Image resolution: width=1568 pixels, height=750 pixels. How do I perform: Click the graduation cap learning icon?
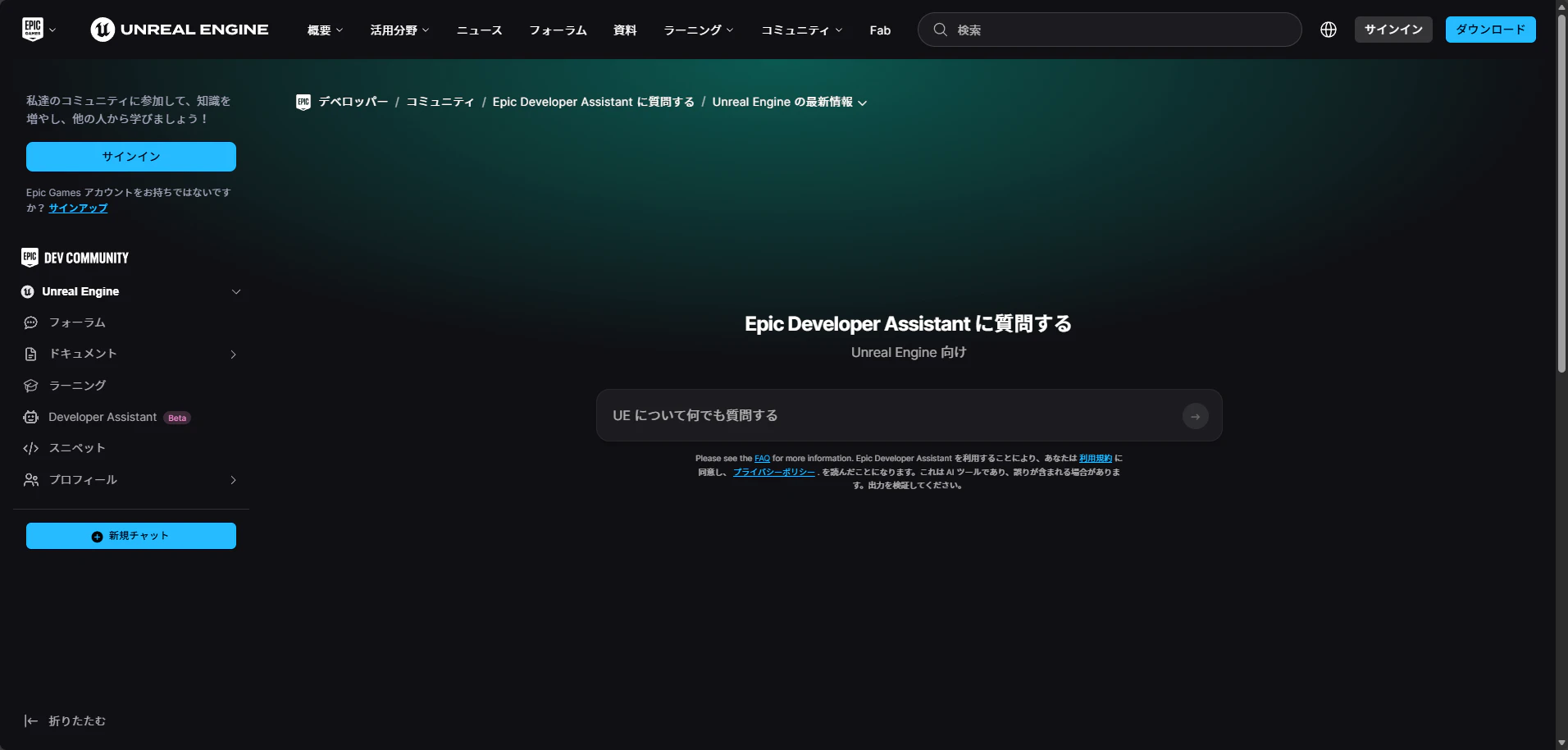31,386
